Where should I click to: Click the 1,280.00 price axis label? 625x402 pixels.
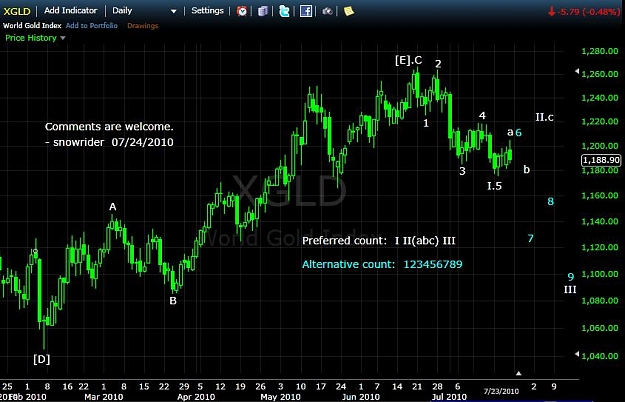pyautogui.click(x=600, y=51)
